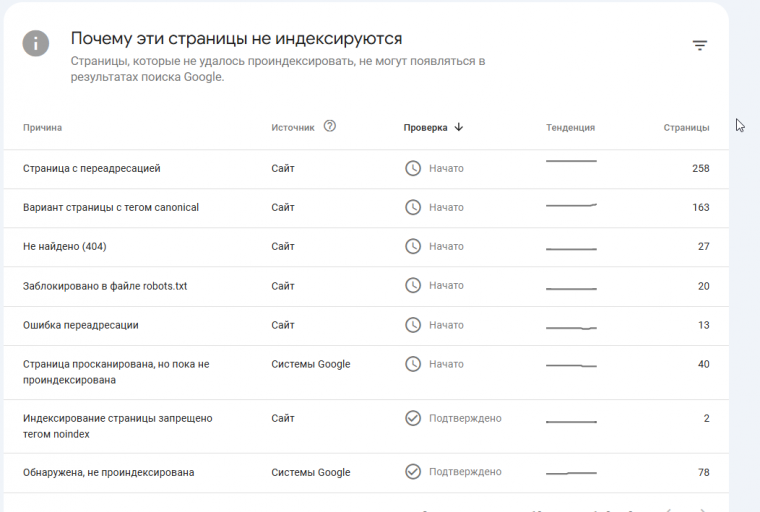This screenshot has width=760, height=512.
Task: Click checkmark icon in noindex row
Action: [413, 418]
